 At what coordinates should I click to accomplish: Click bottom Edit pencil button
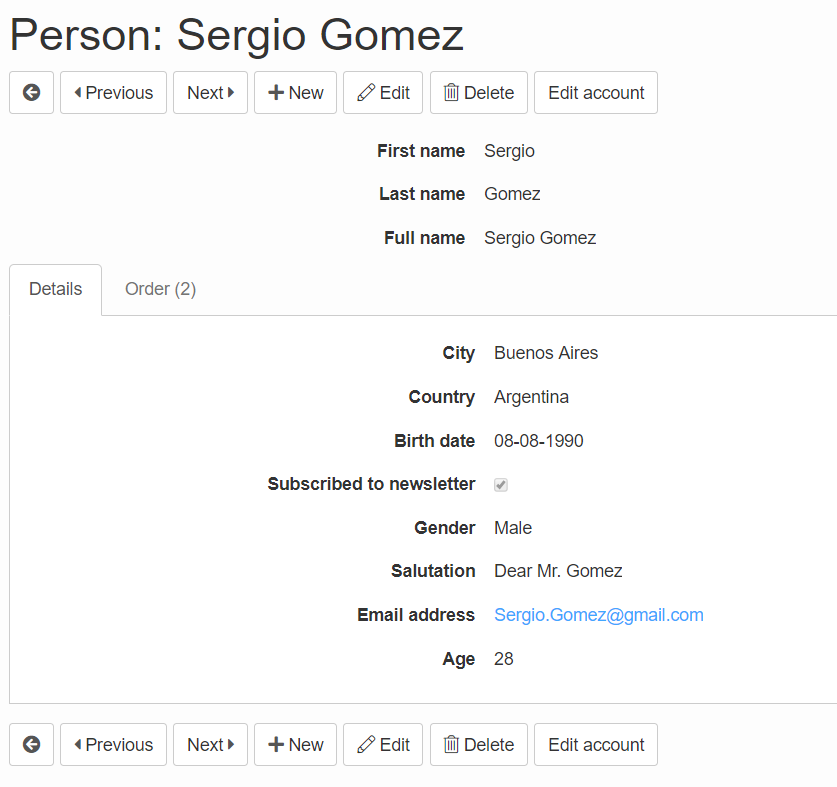point(383,744)
